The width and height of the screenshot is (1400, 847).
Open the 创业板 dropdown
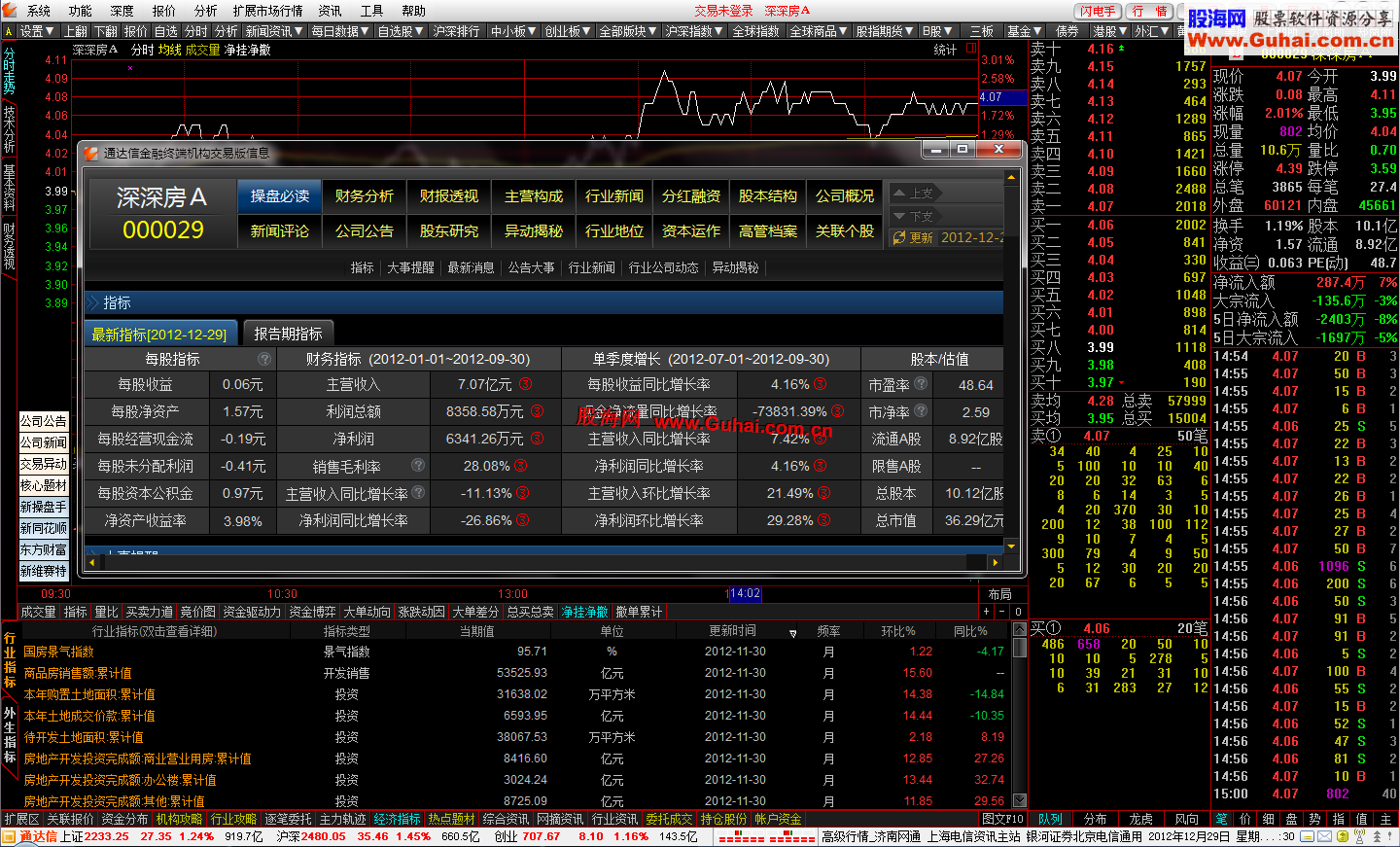tap(569, 31)
